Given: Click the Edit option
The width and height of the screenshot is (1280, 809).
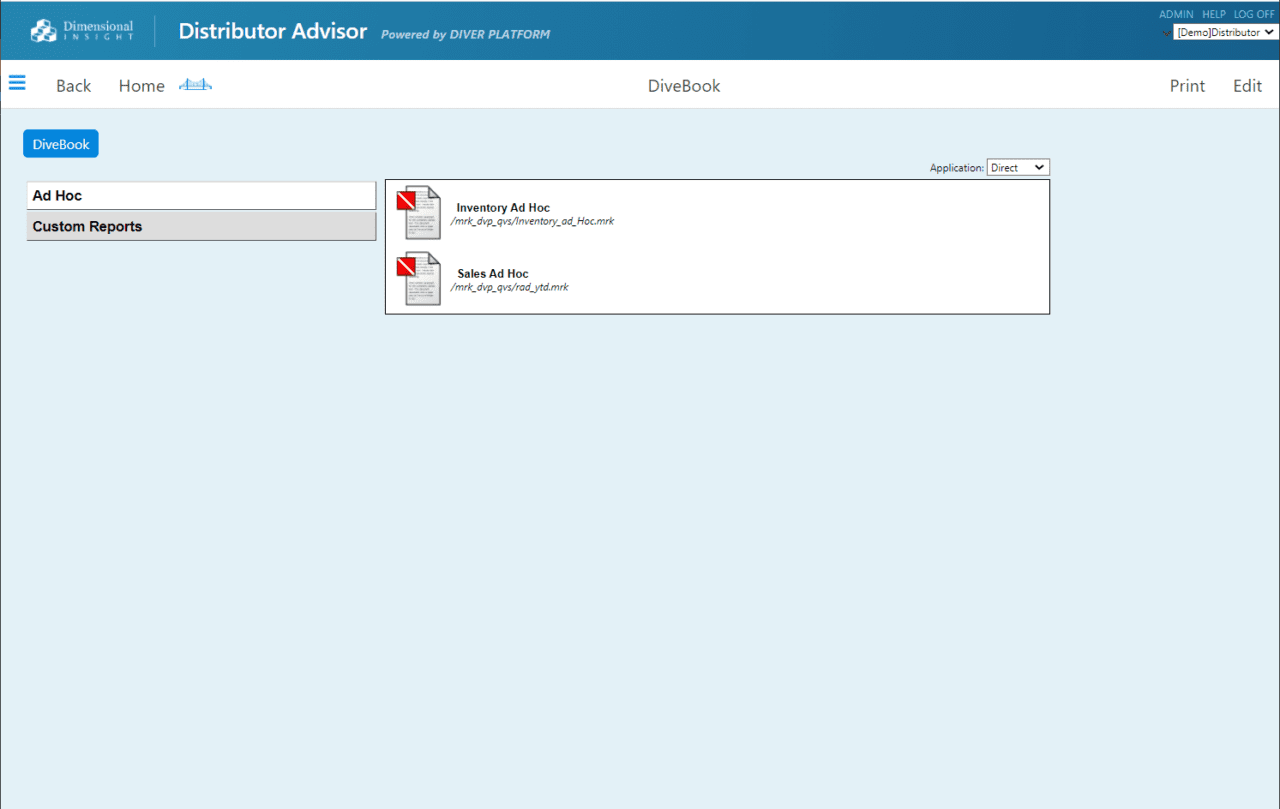Looking at the screenshot, I should click(1246, 86).
